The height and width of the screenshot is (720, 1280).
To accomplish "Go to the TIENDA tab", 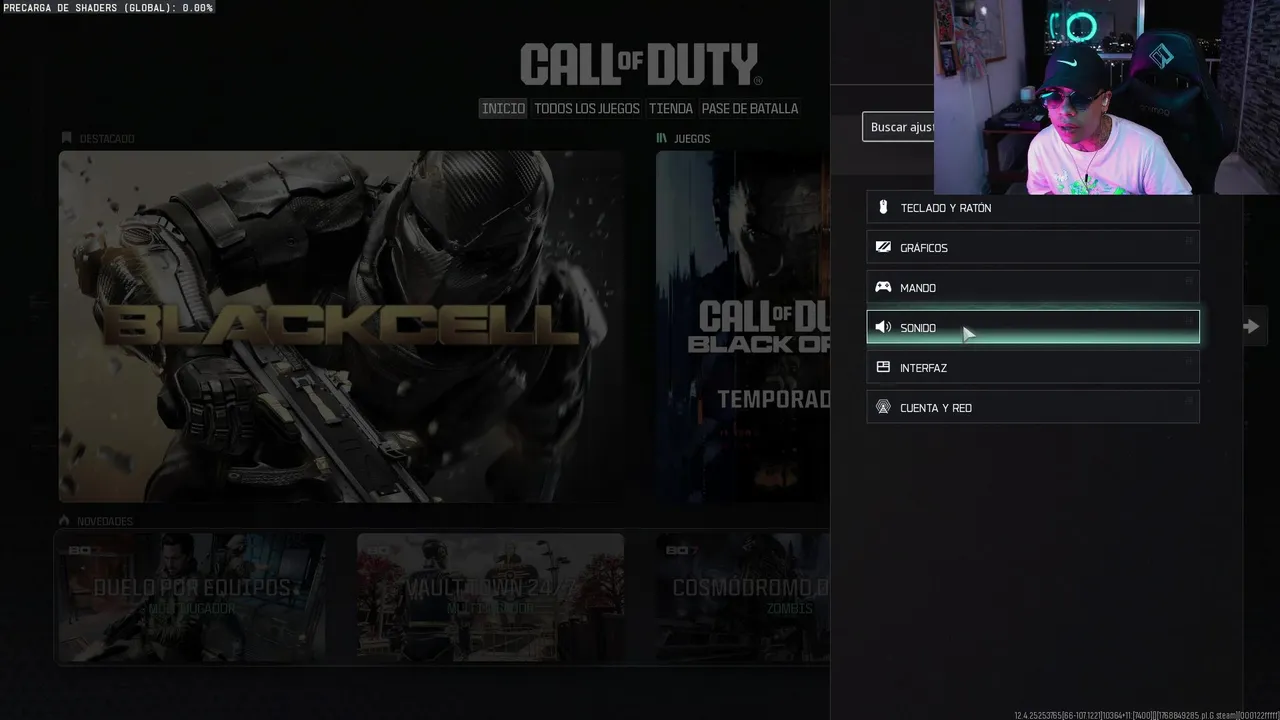I will pos(671,108).
